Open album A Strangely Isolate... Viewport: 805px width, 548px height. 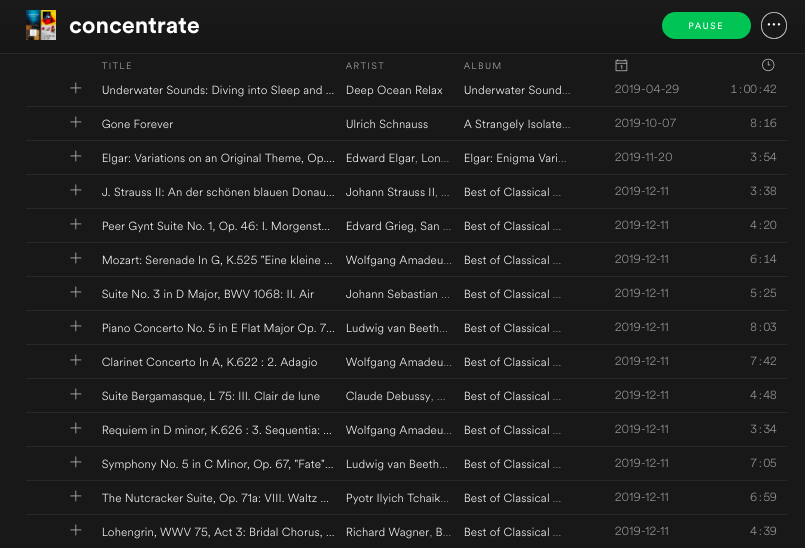tap(517, 124)
